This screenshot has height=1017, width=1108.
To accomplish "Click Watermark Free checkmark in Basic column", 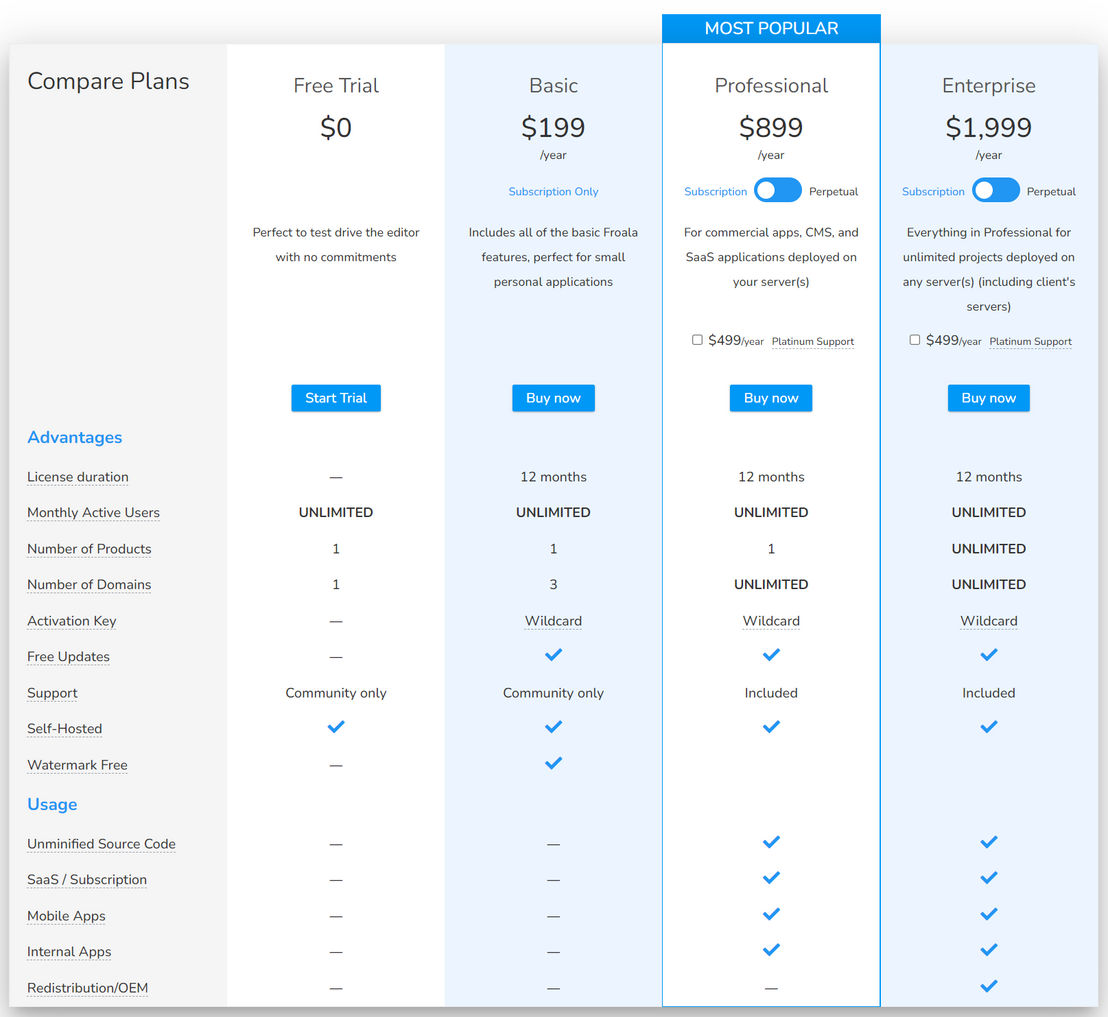I will 553,763.
